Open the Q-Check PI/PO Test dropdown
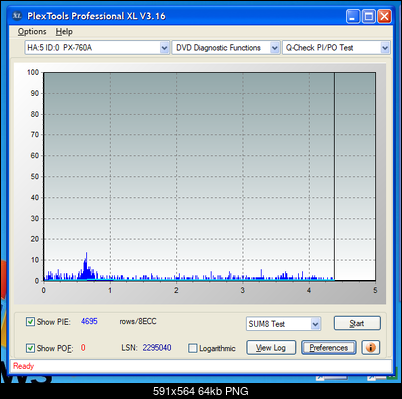 coord(336,48)
